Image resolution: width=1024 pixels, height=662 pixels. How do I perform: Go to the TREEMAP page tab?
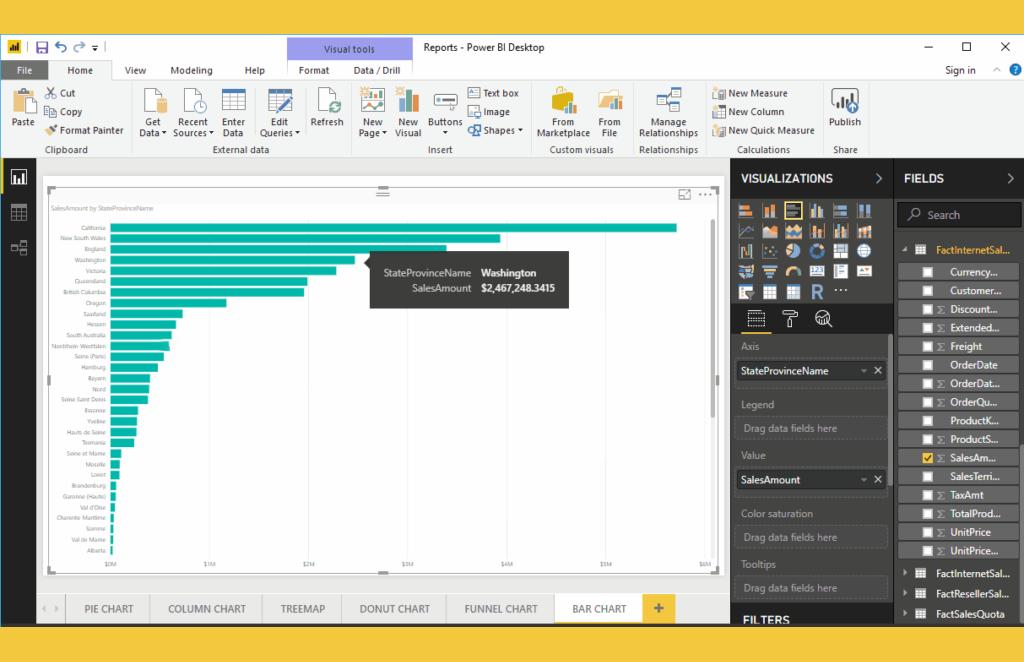tap(302, 608)
